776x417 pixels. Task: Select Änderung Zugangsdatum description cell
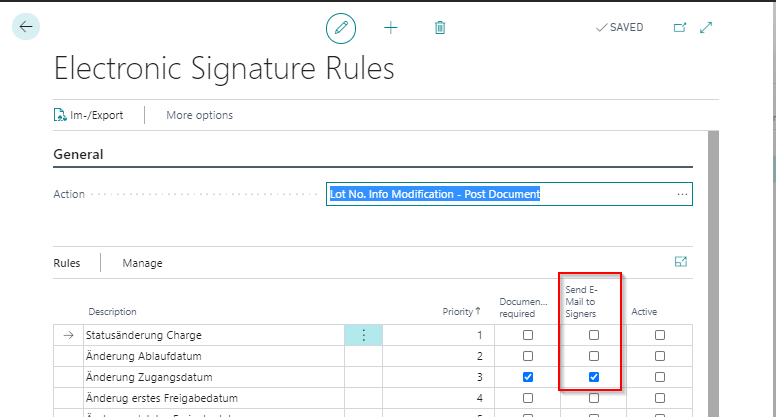(214, 377)
